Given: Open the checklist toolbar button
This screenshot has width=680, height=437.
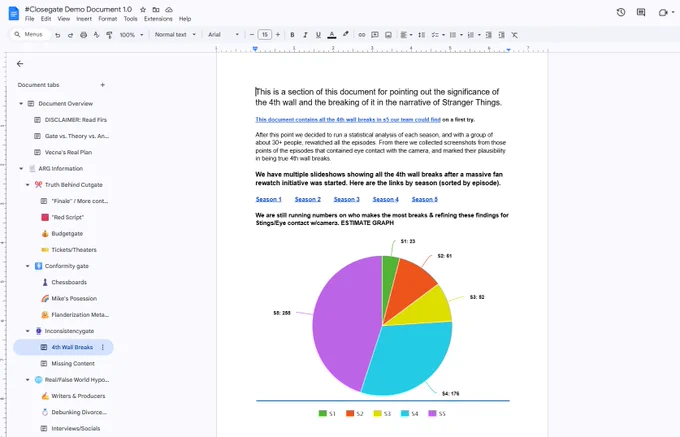Looking at the screenshot, I should (x=435, y=35).
